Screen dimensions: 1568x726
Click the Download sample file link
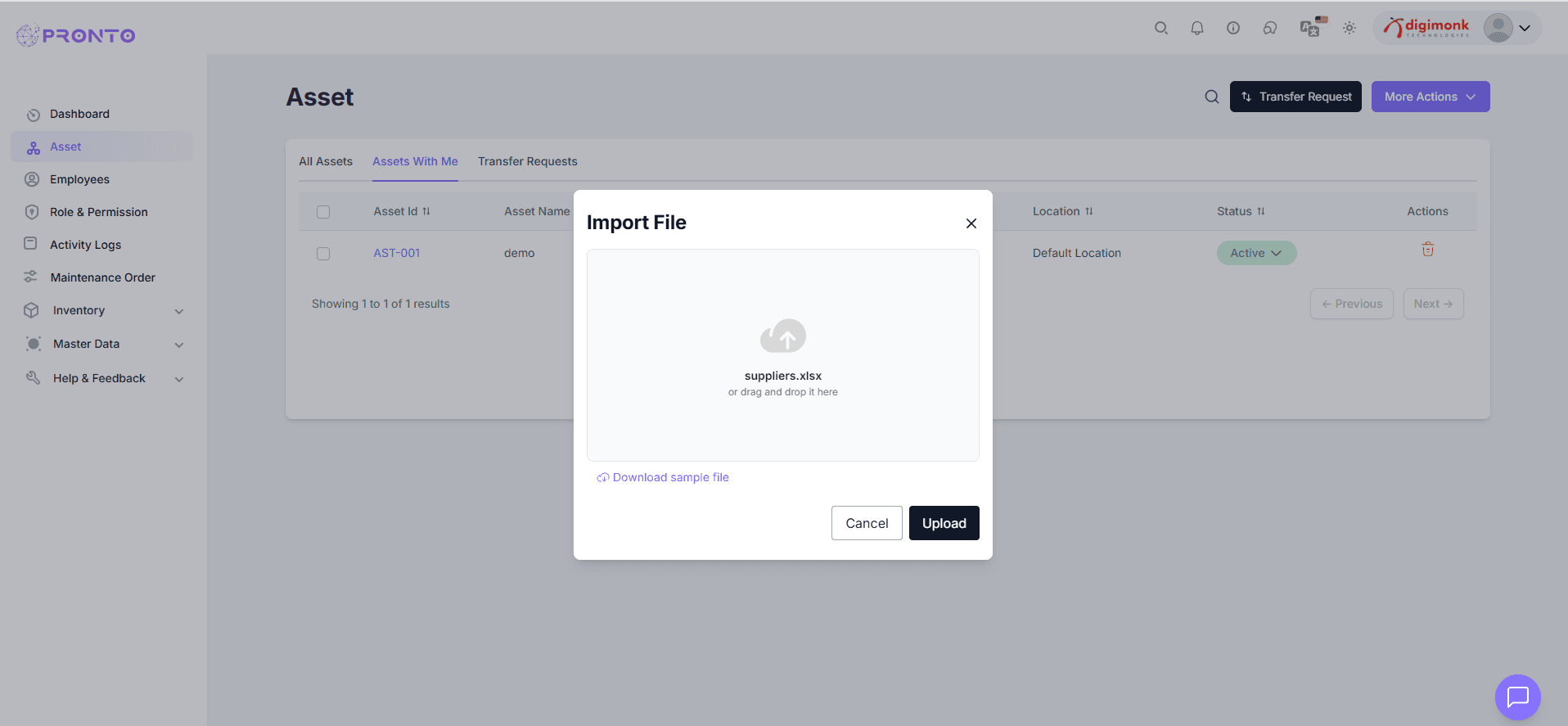pos(663,477)
